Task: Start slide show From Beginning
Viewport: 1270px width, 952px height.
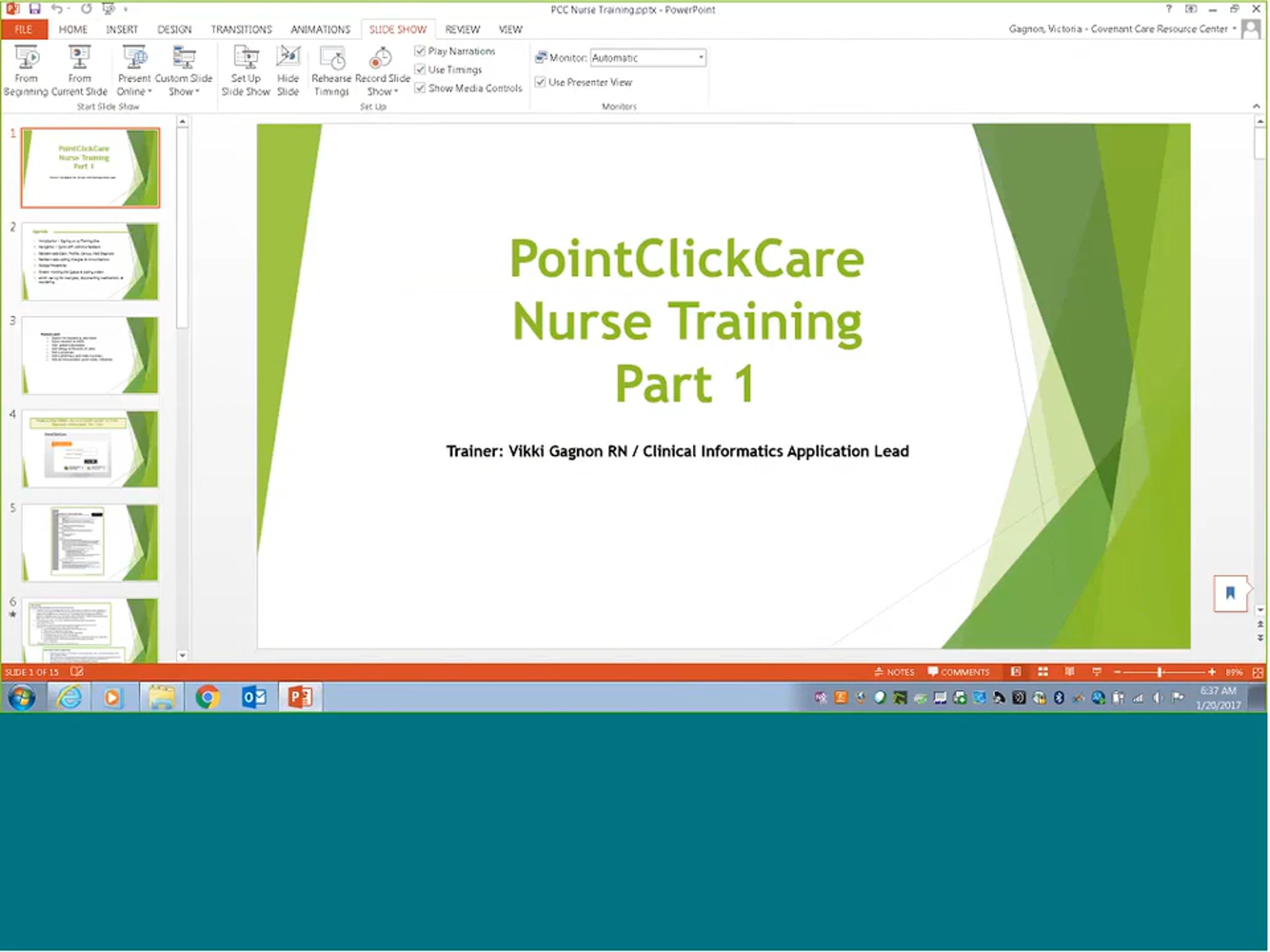Action: [26, 70]
